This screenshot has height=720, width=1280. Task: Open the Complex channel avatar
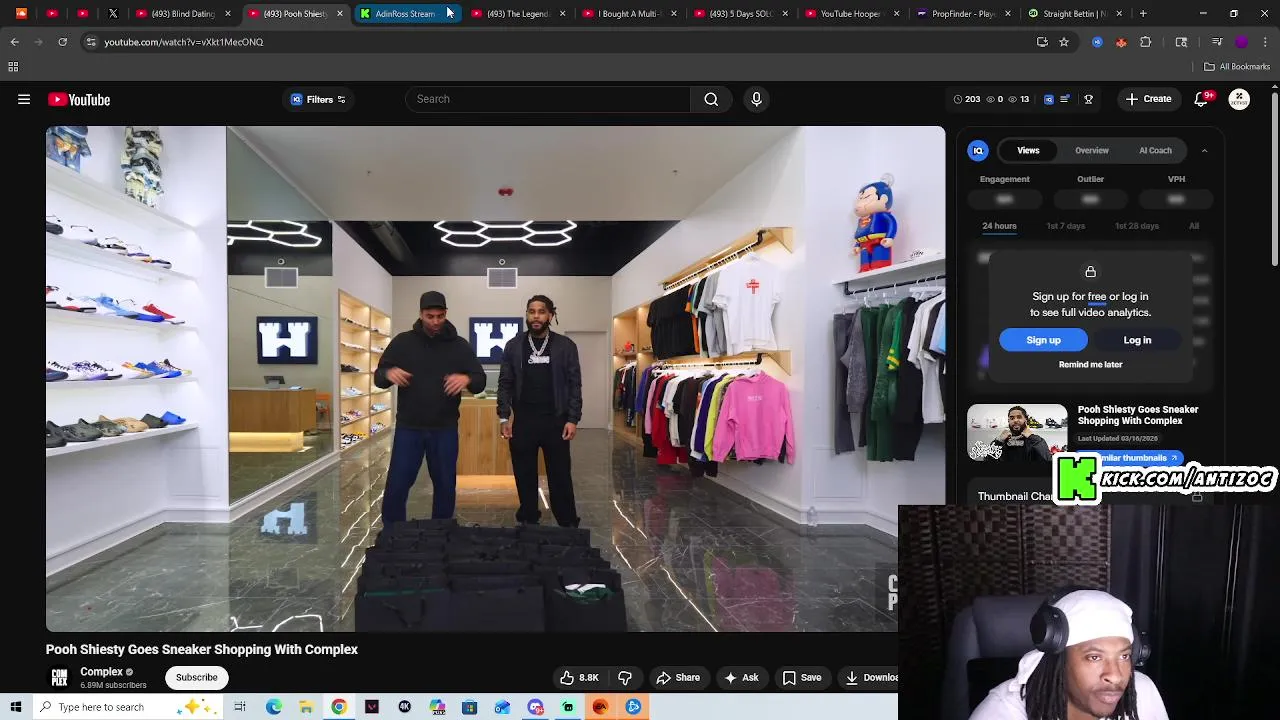tap(59, 677)
